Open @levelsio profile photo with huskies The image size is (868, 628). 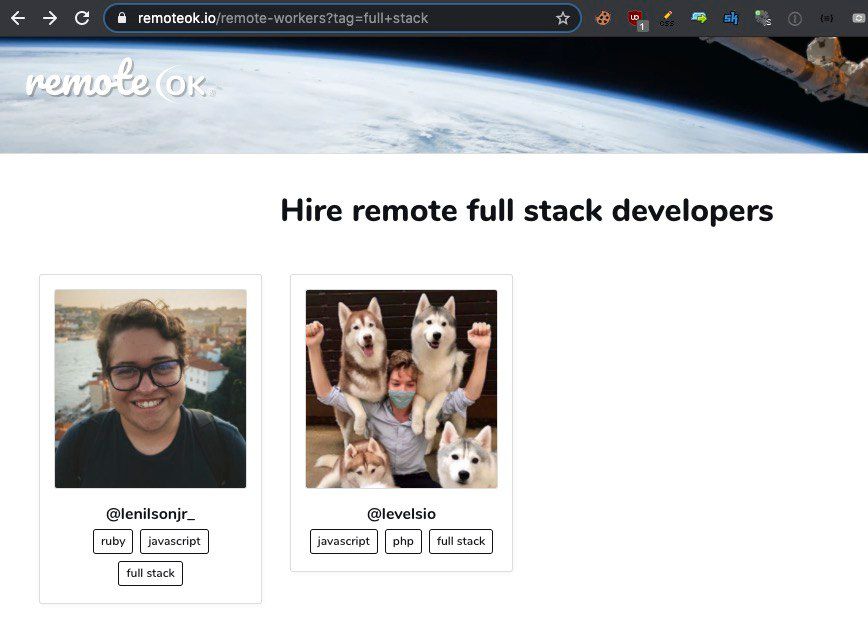click(x=401, y=389)
